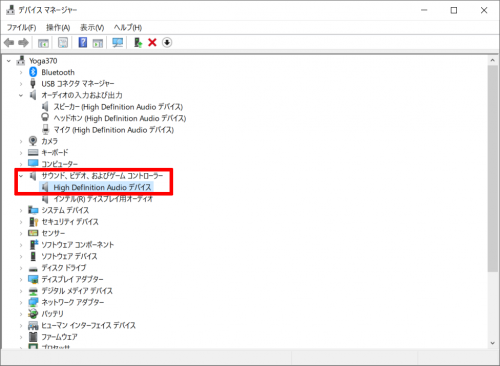Select デジタル メディア デバイス row
500x366 pixels.
(77, 291)
